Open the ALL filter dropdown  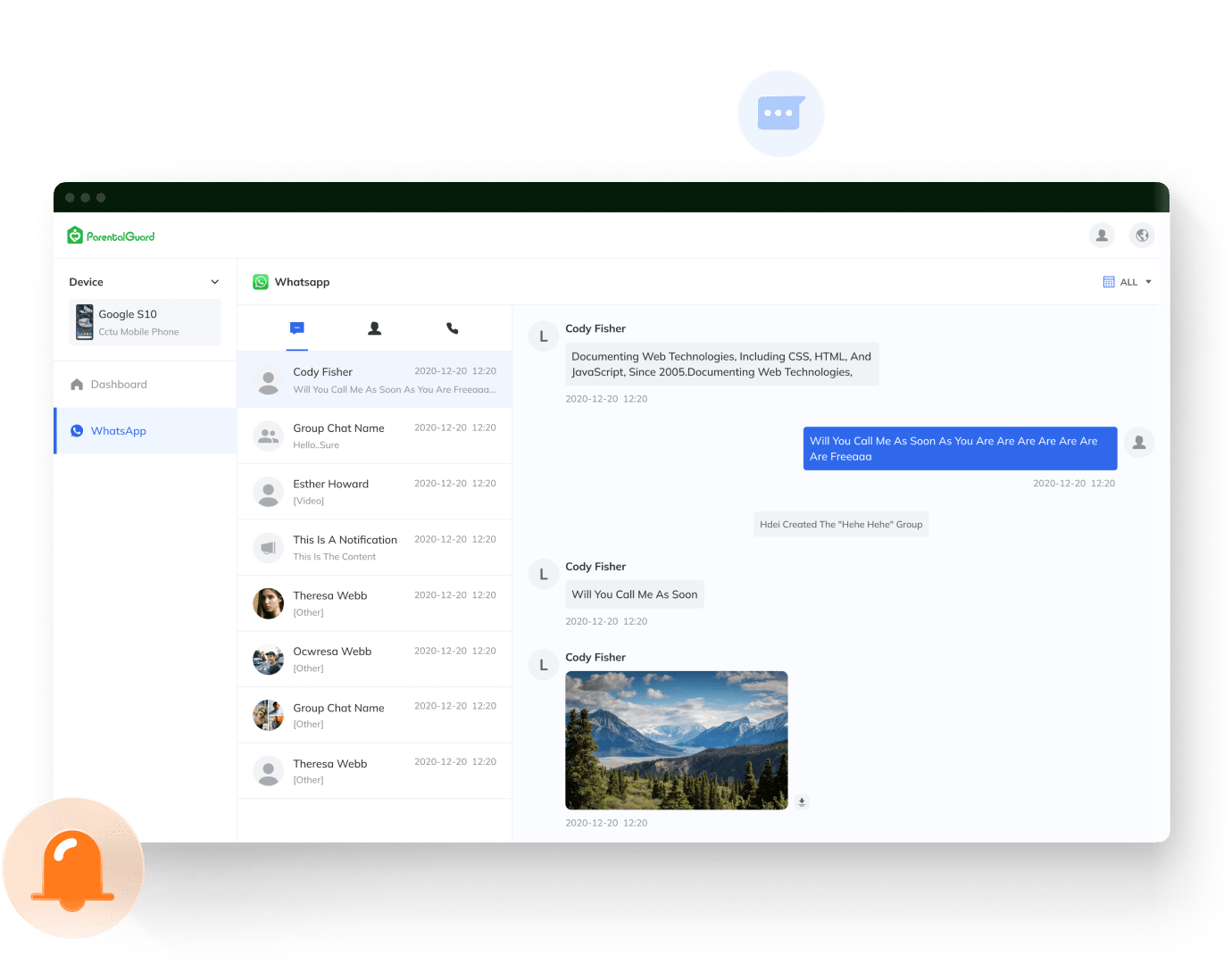pyautogui.click(x=1128, y=282)
